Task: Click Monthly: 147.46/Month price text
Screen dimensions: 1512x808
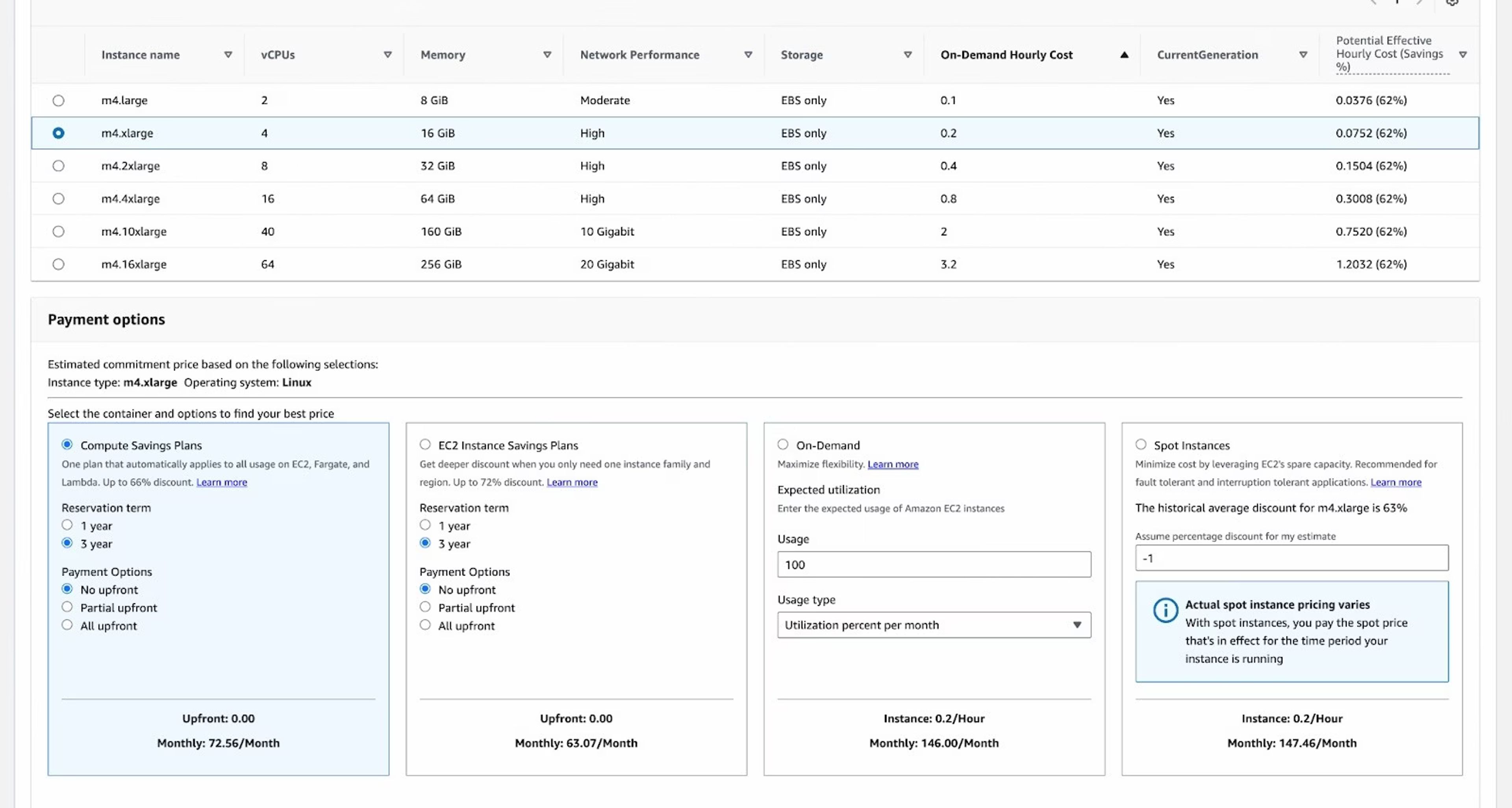Action: click(x=1292, y=743)
